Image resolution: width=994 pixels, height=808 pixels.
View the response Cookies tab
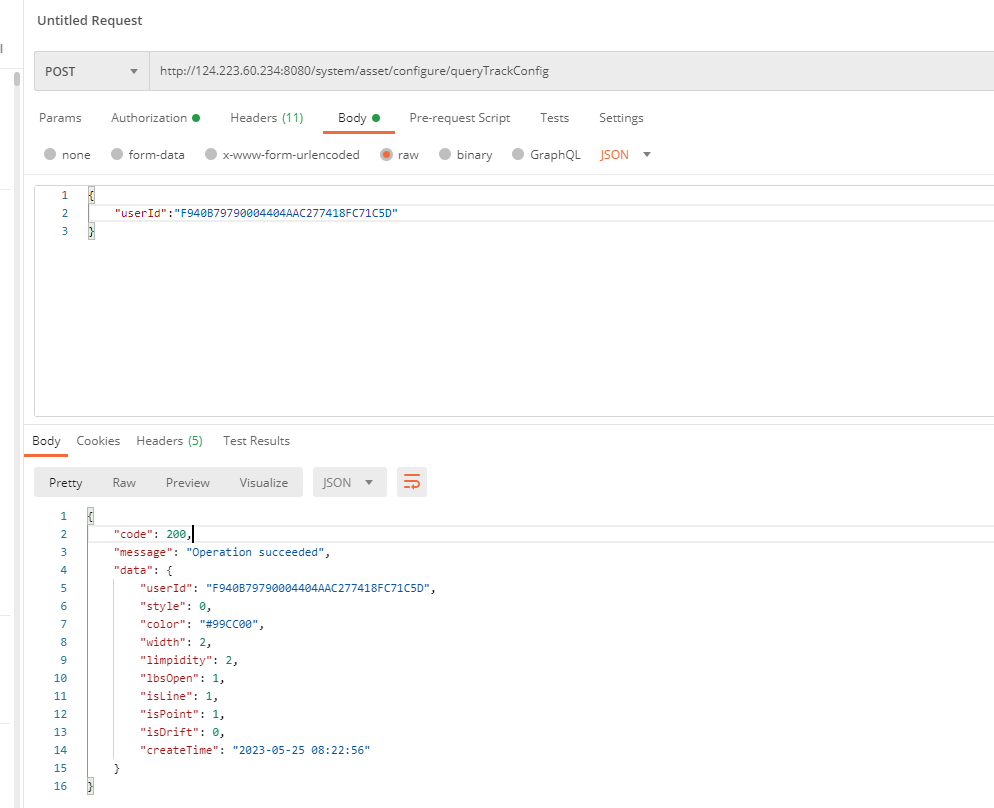(x=98, y=441)
